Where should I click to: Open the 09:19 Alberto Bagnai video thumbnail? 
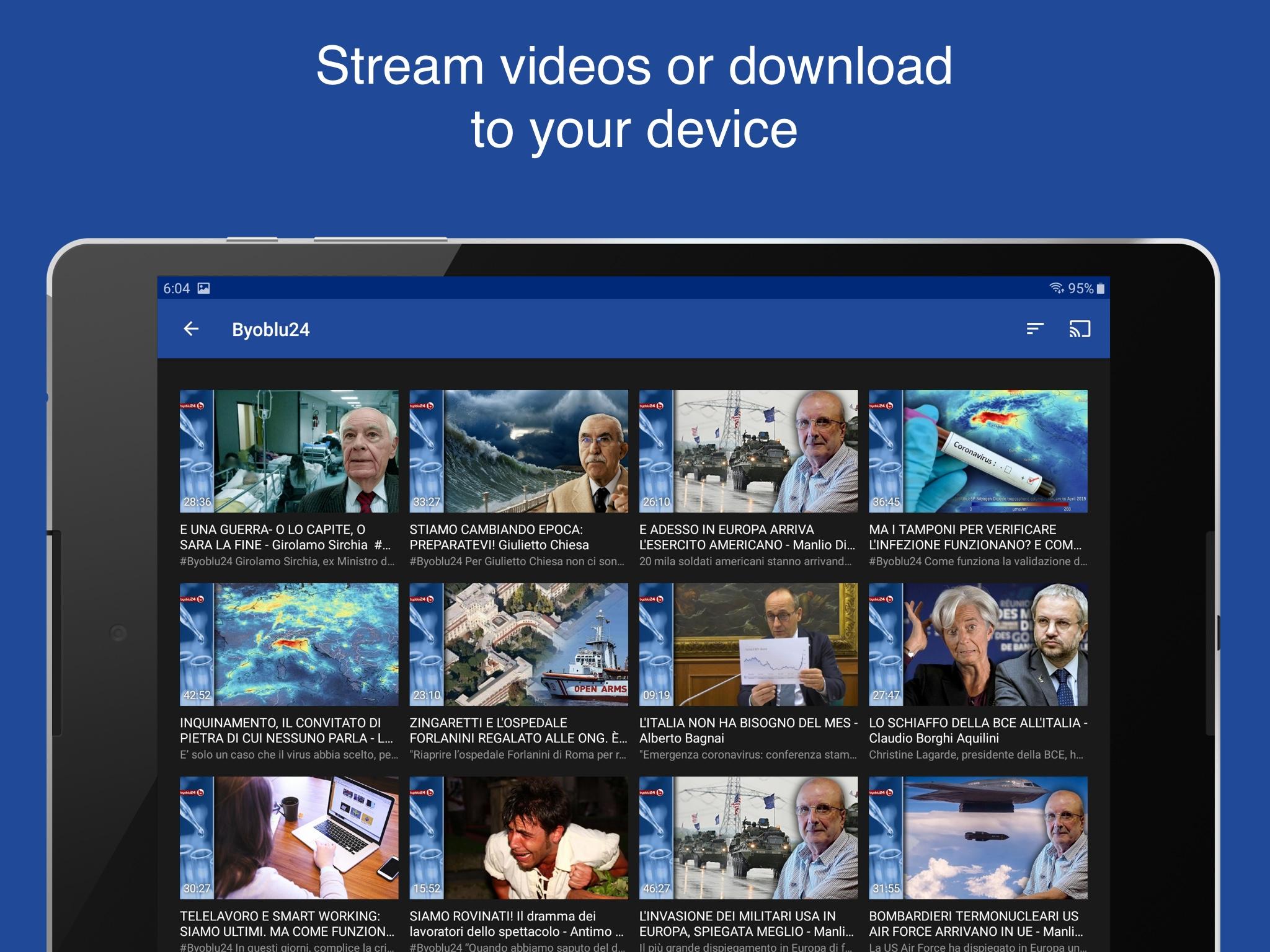[748, 644]
